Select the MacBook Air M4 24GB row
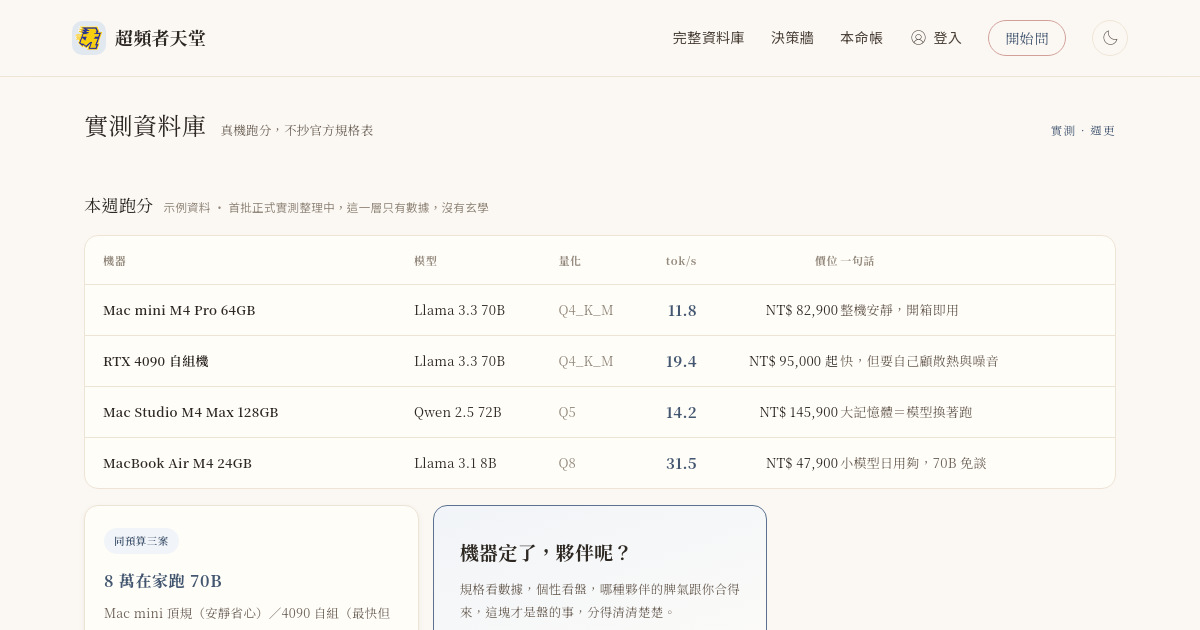This screenshot has width=1200, height=630. coord(600,463)
